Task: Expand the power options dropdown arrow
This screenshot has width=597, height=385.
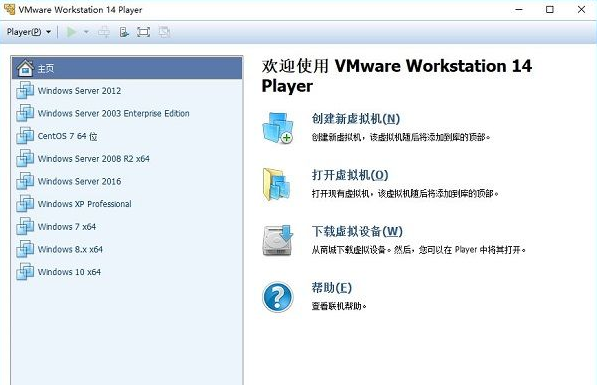Action: (x=86, y=32)
